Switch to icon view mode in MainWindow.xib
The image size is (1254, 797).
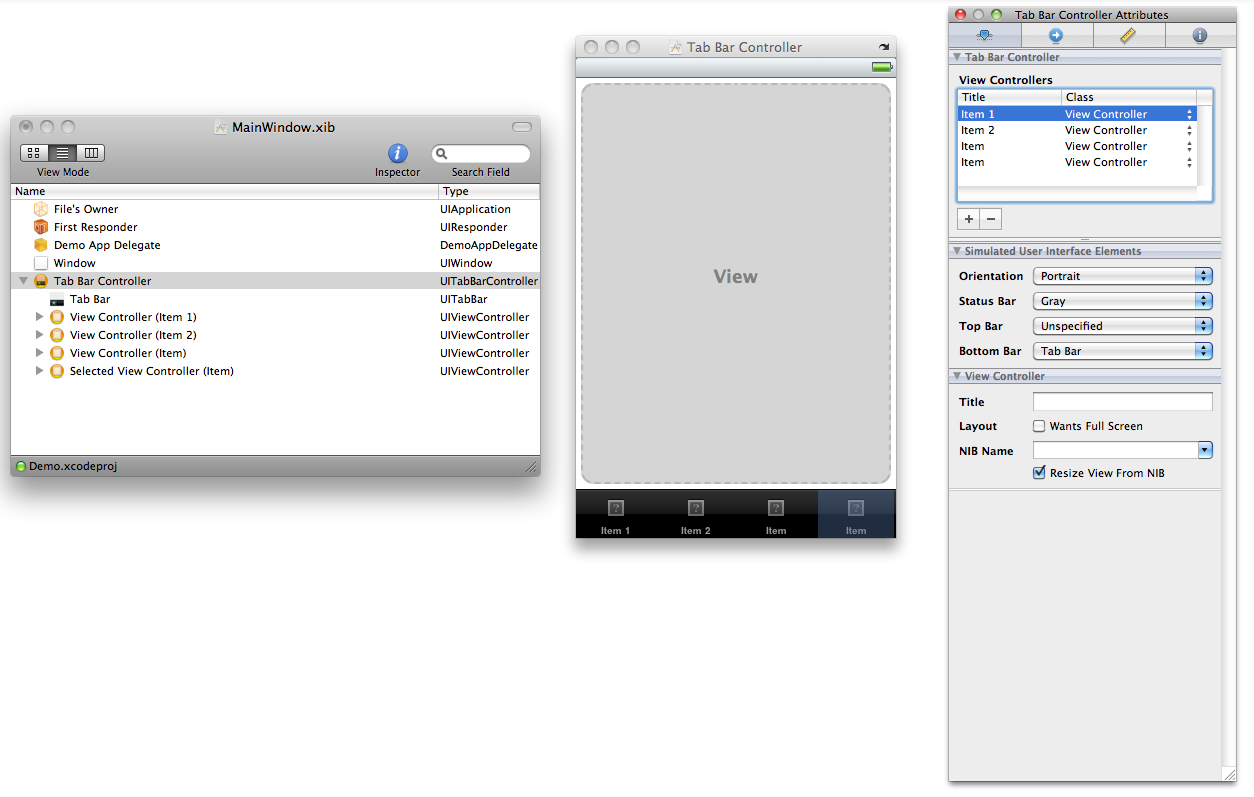[33, 152]
